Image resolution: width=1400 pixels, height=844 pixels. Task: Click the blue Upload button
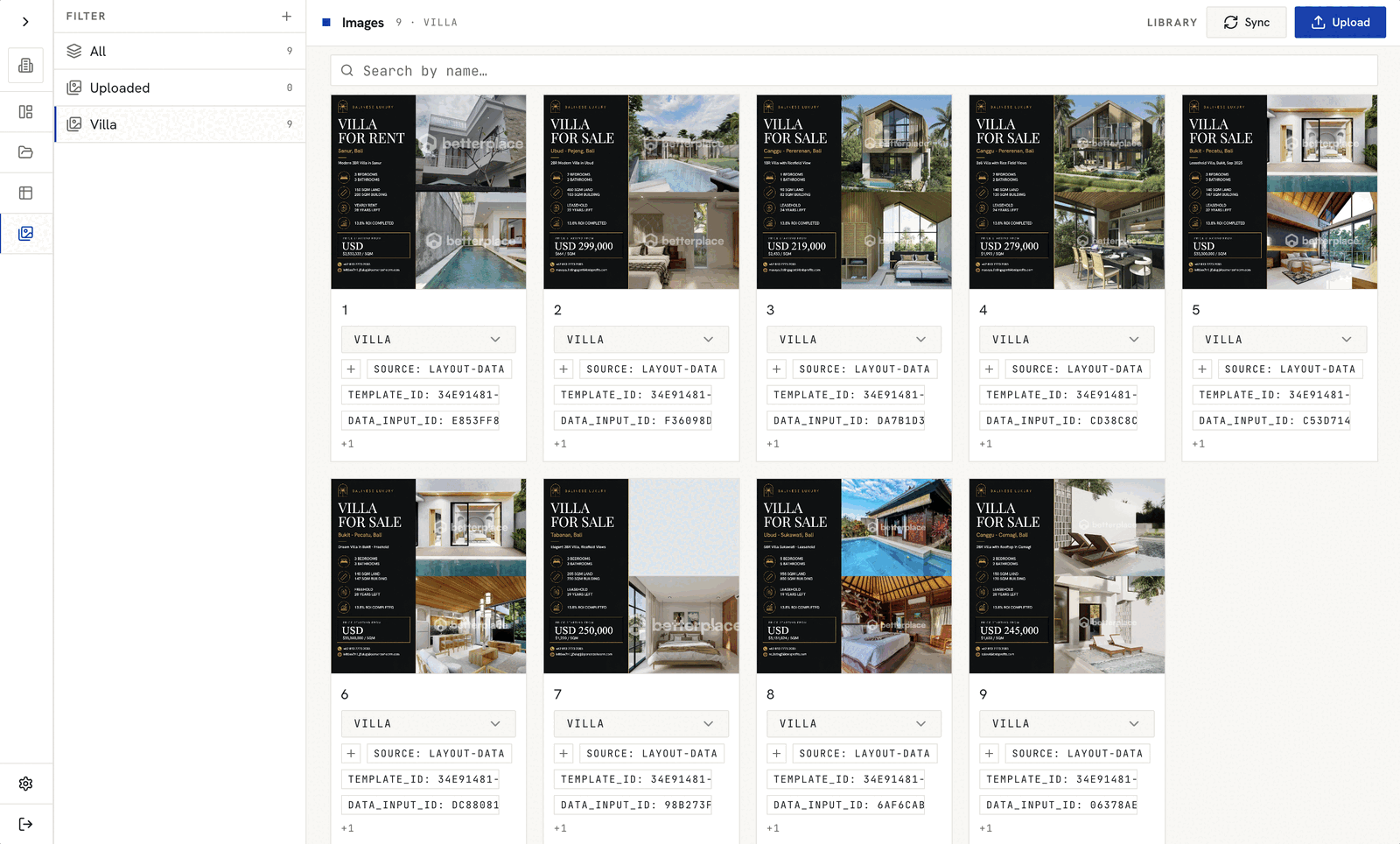point(1340,22)
